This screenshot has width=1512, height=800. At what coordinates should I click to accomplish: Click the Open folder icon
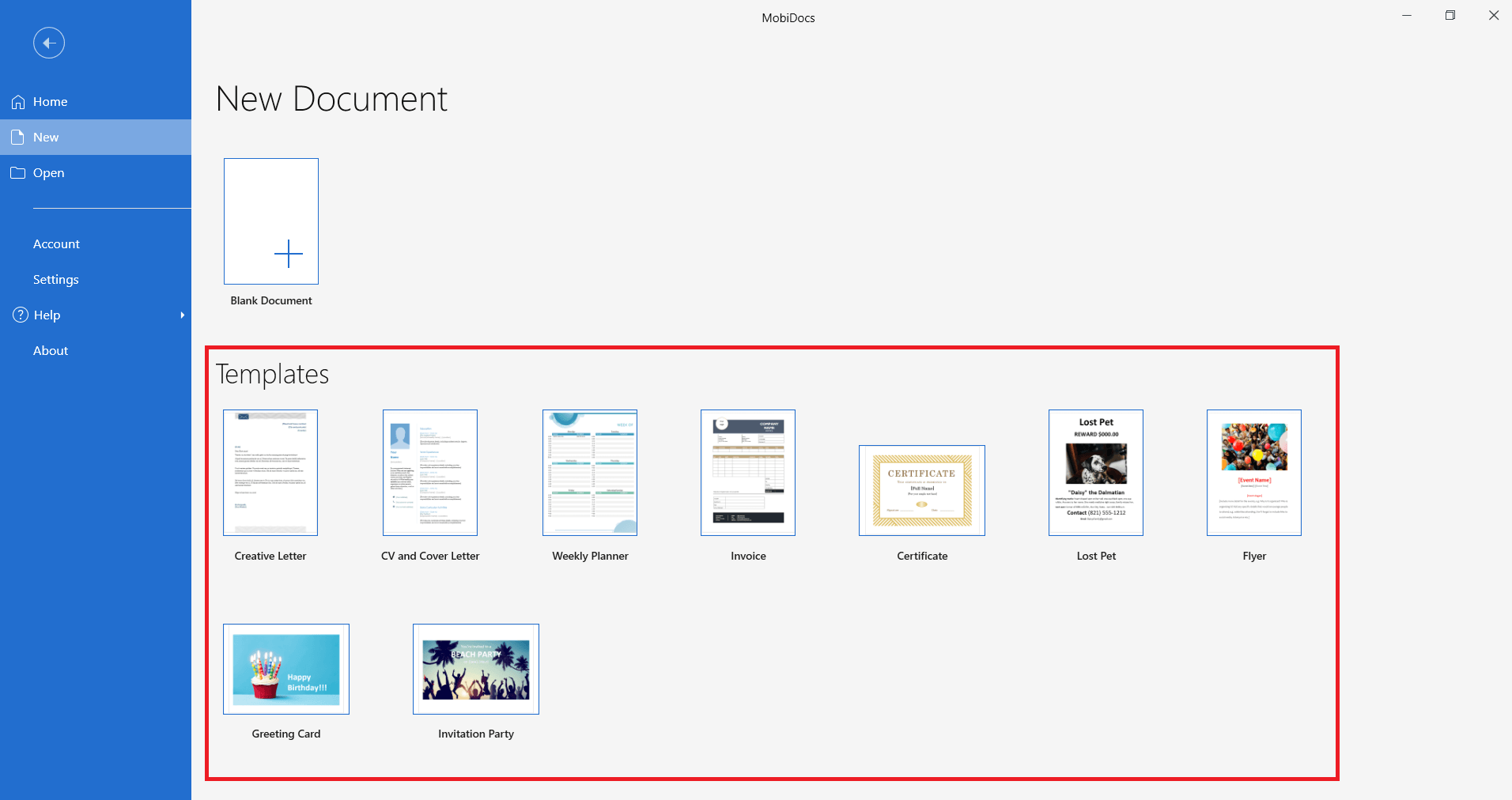[x=18, y=173]
